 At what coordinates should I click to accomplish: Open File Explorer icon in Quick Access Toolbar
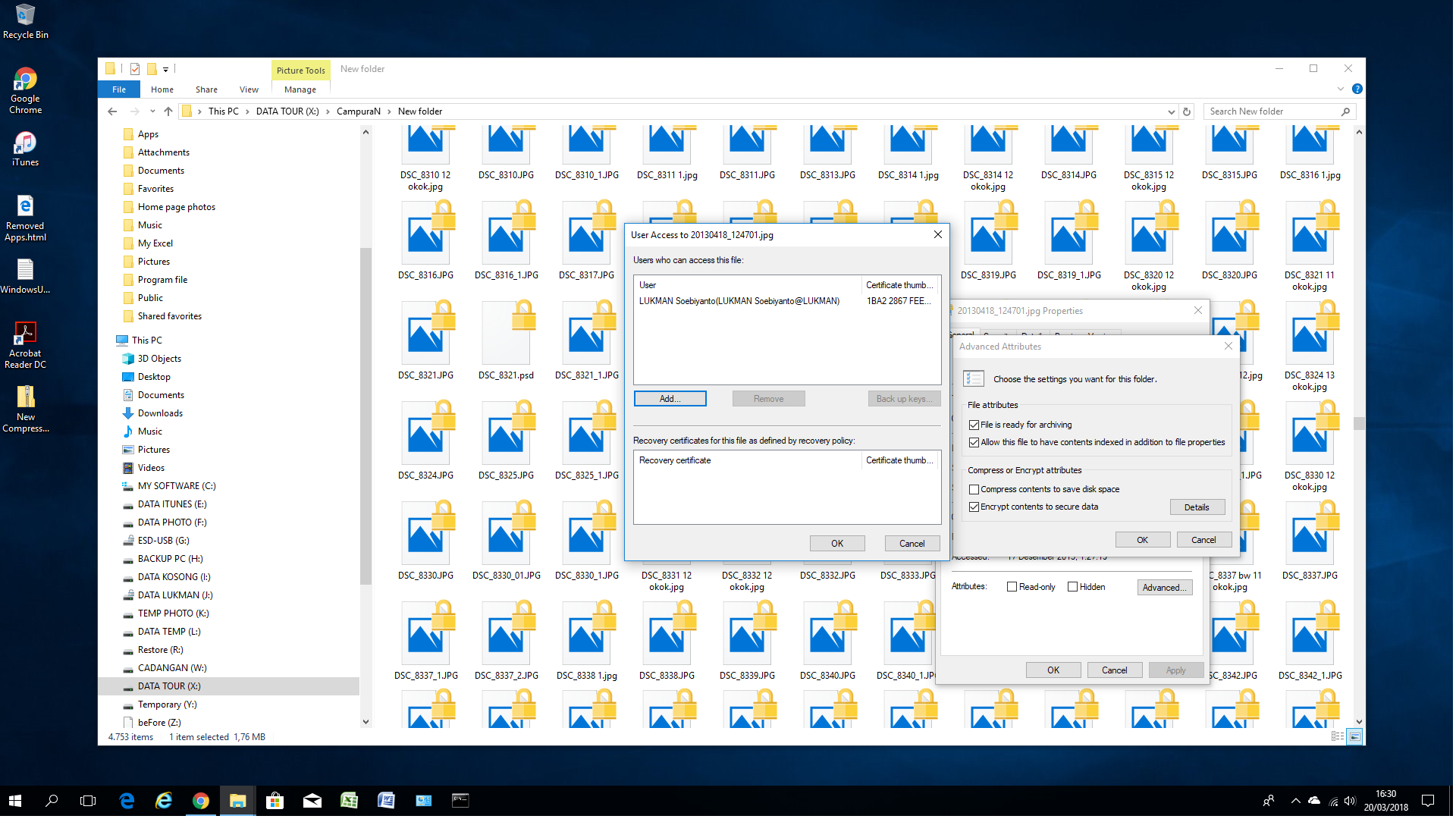(110, 68)
